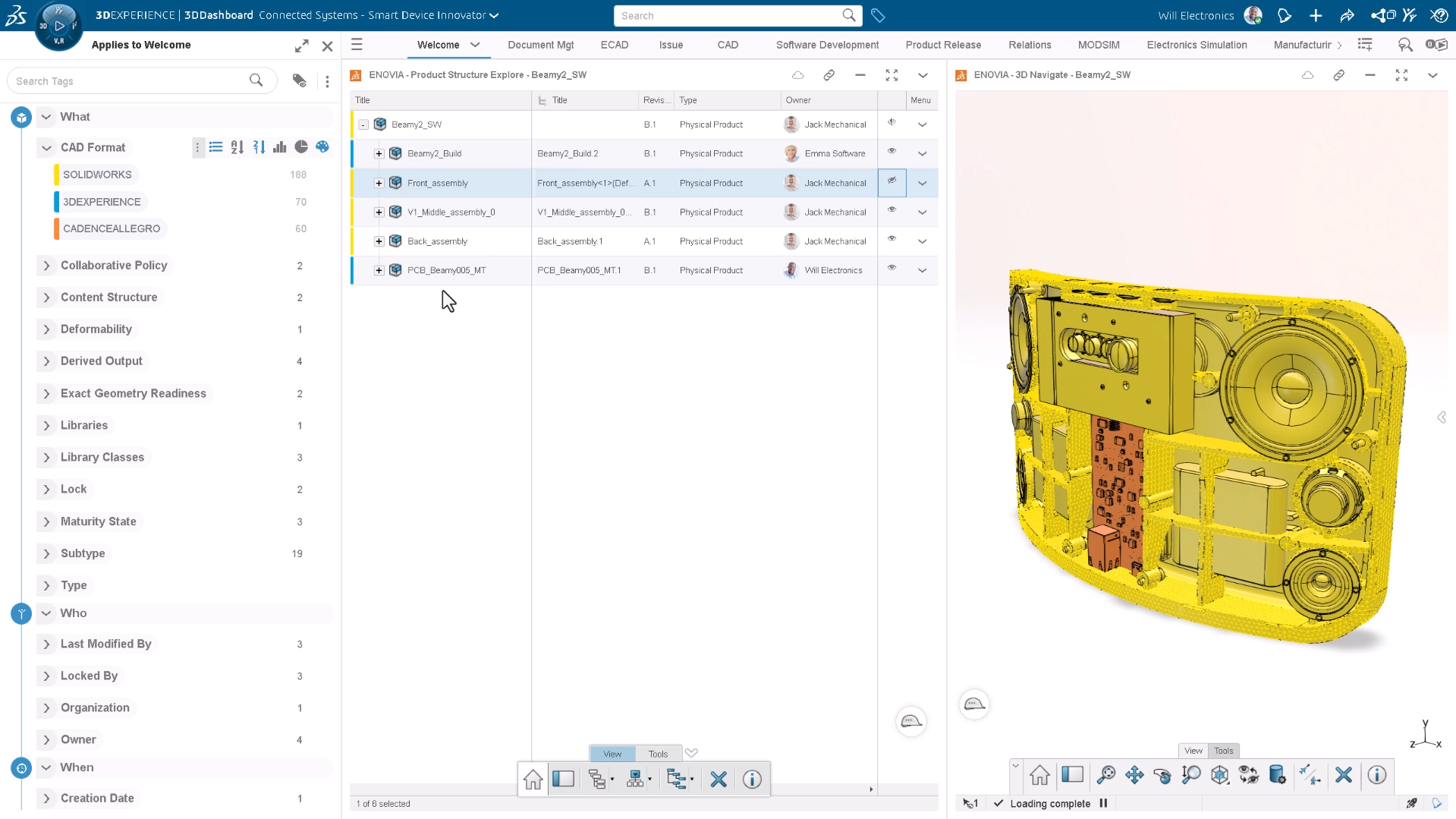Click the SOLIDWORKS tag with yellow swatch
Screen dimensions: 1456x819
(x=97, y=175)
